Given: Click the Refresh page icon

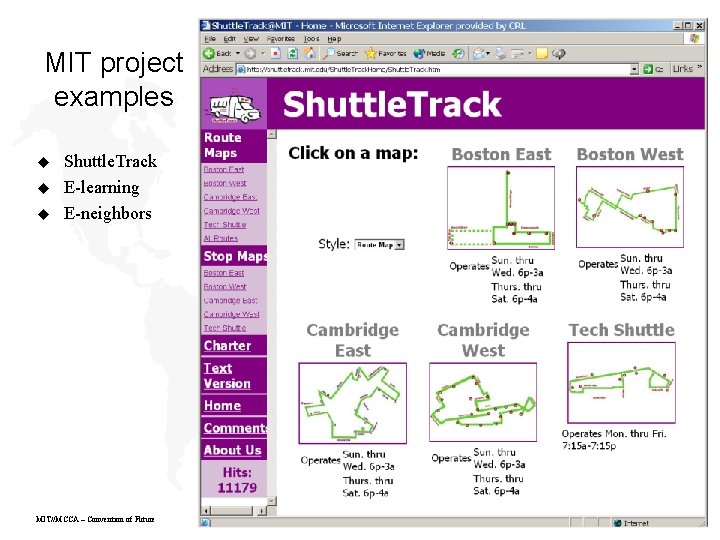Looking at the screenshot, I should [292, 54].
